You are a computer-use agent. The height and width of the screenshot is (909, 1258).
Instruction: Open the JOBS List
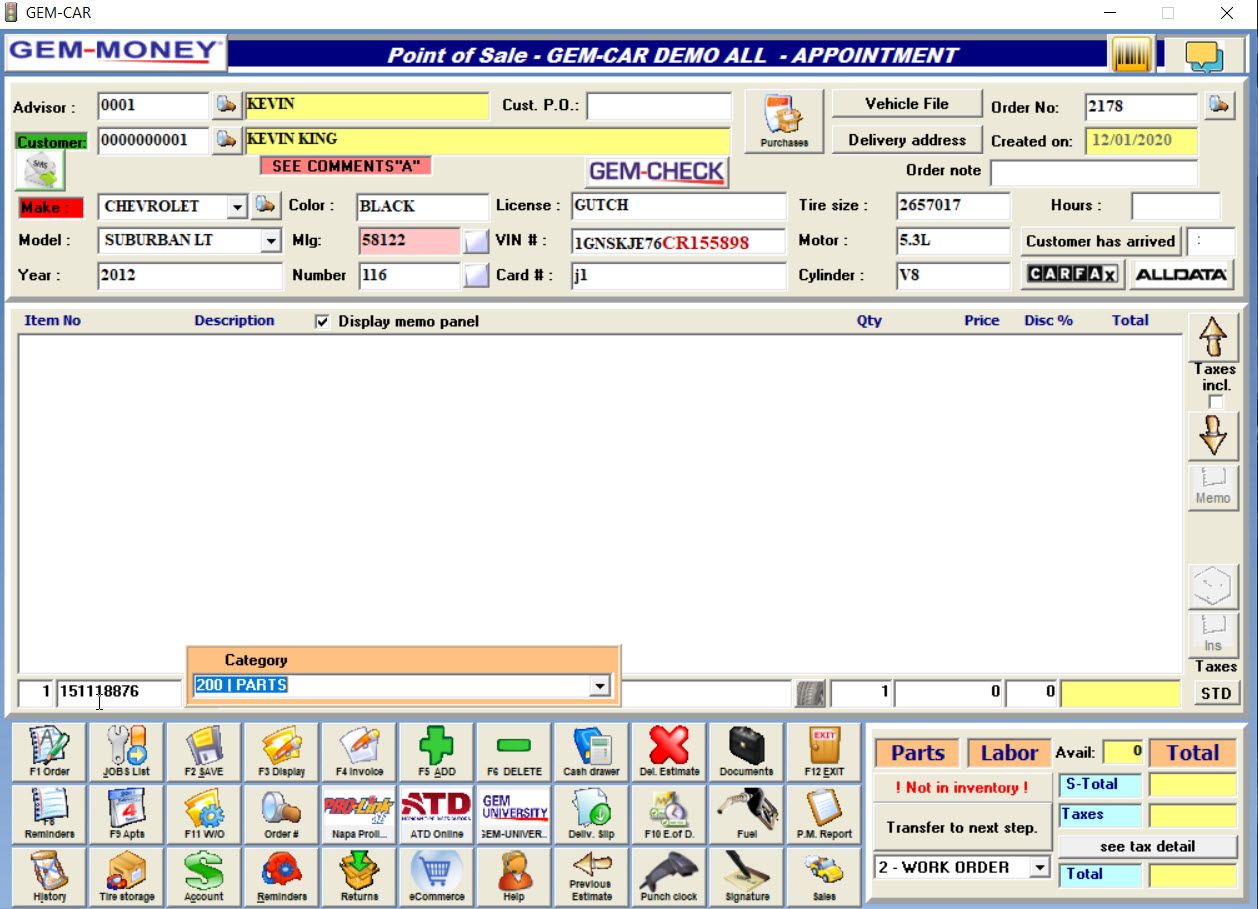[x=127, y=752]
